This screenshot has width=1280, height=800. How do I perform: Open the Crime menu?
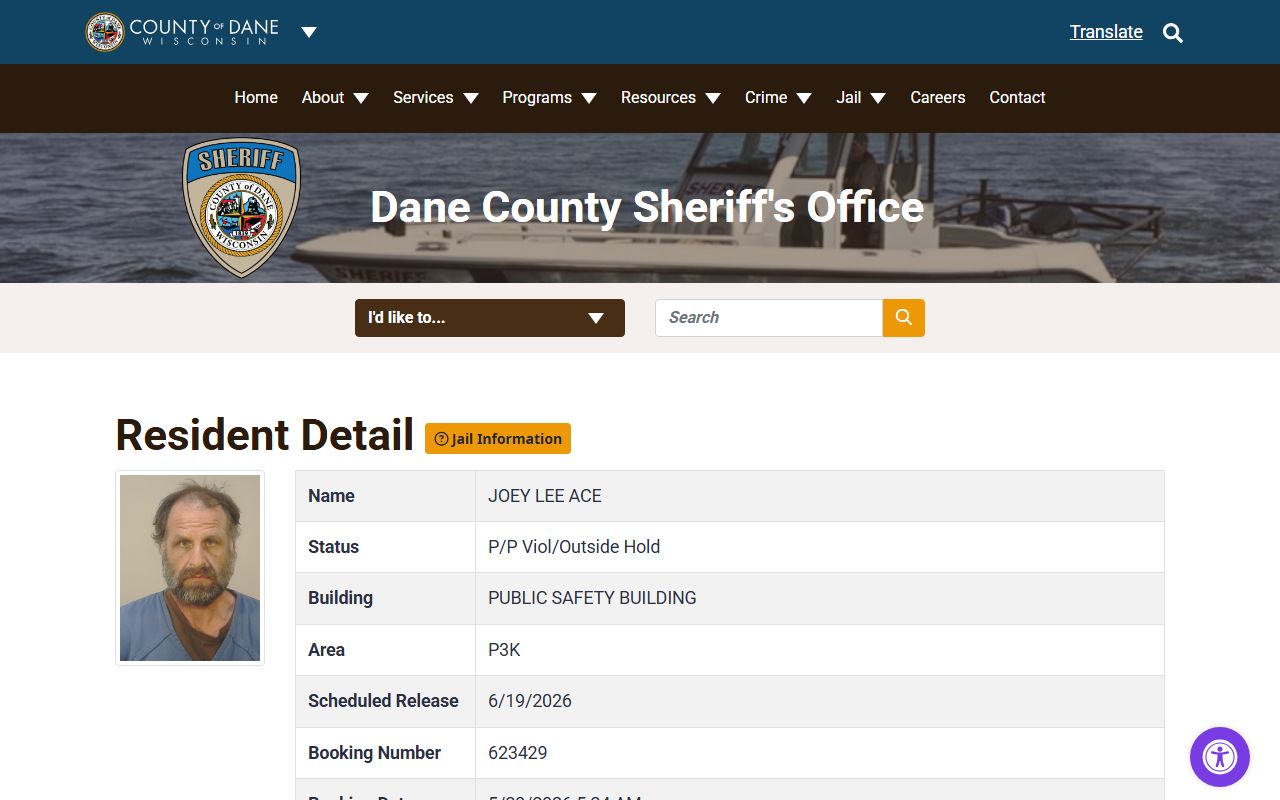[x=766, y=97]
